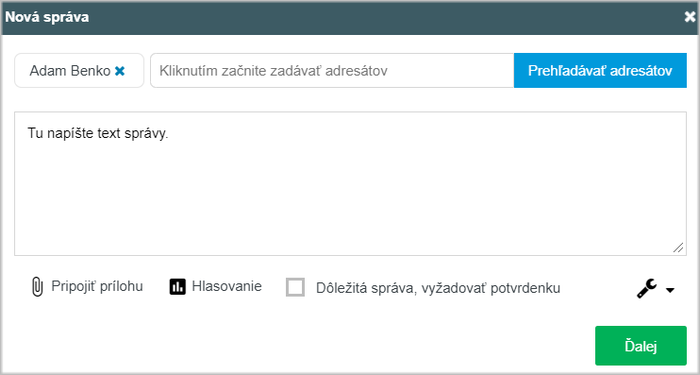
Task: Open the Hlasovanie voting option label
Action: point(227,286)
